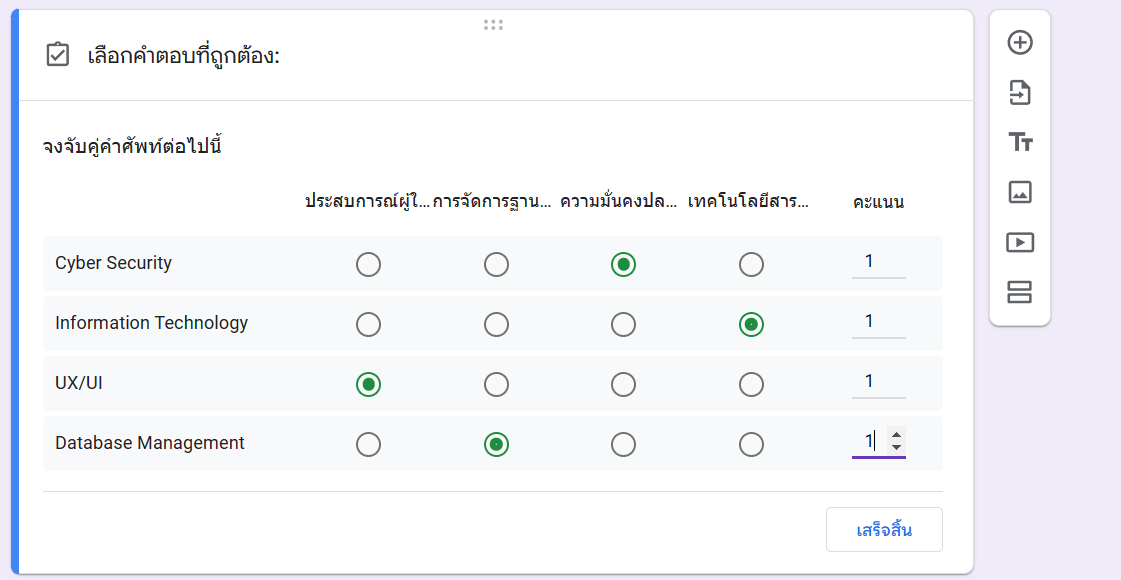Viewport: 1121px width, 580px height.
Task: Add a title and description block
Action: pos(1021,142)
